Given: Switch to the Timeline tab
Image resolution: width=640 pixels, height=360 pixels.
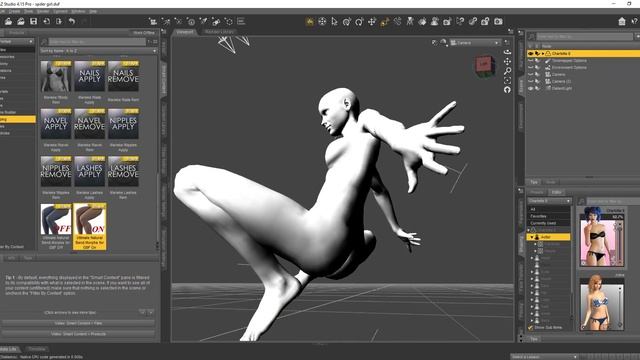Looking at the screenshot, I should point(37,349).
